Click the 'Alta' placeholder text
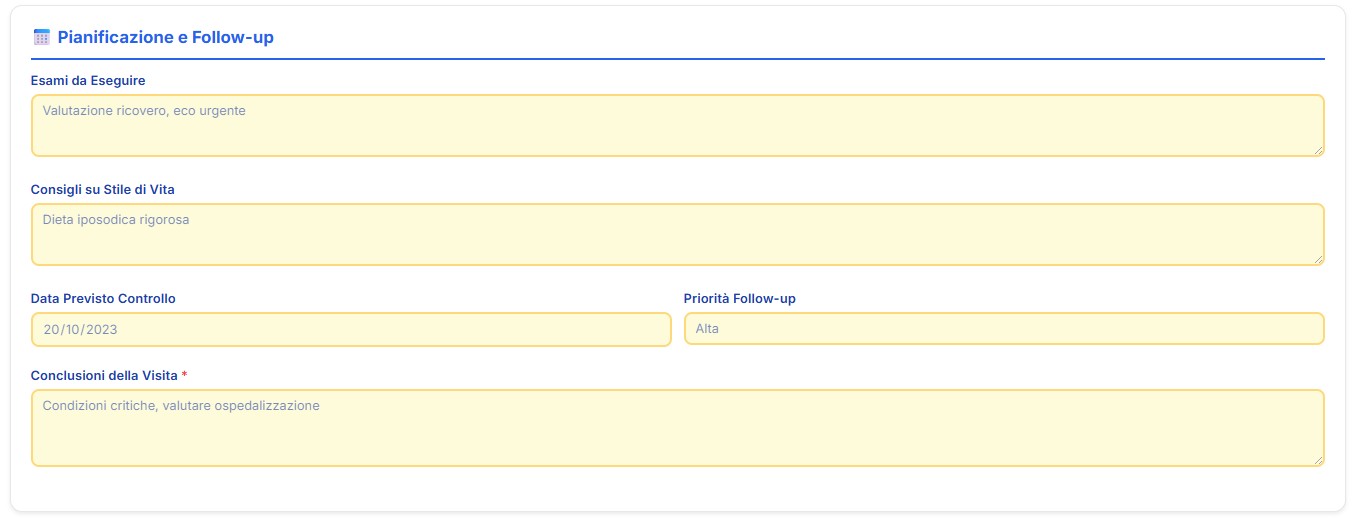This screenshot has height=523, width=1357. point(707,329)
